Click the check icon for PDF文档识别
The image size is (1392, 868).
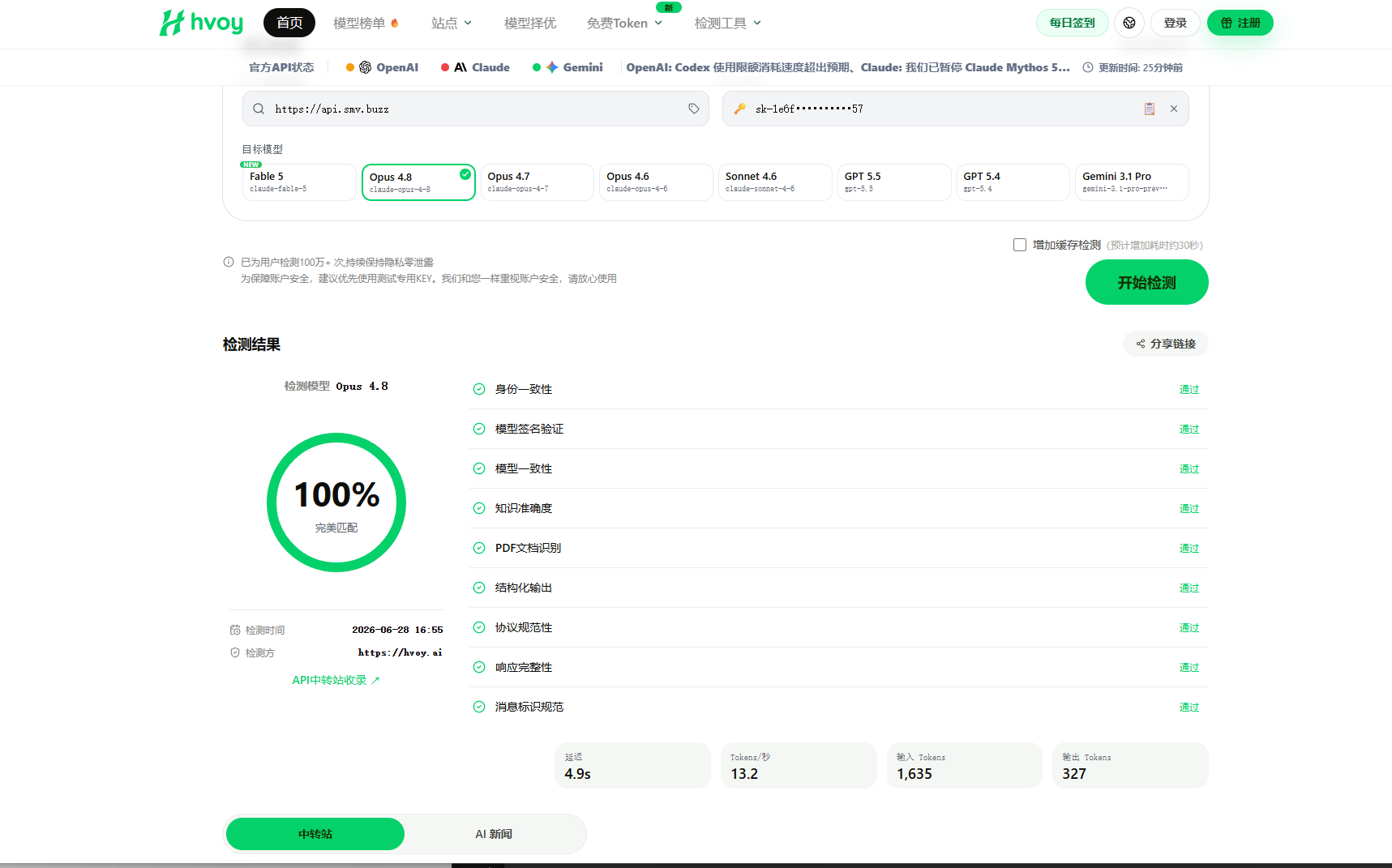coord(479,548)
